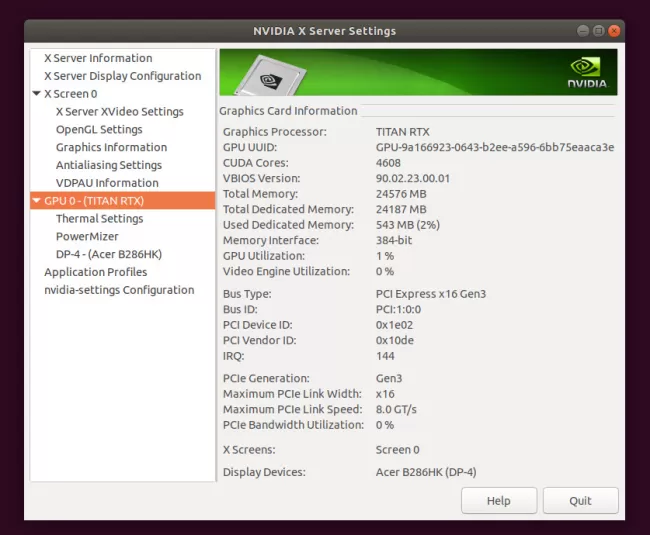
Task: Open Thermal Settings page
Action: click(99, 218)
